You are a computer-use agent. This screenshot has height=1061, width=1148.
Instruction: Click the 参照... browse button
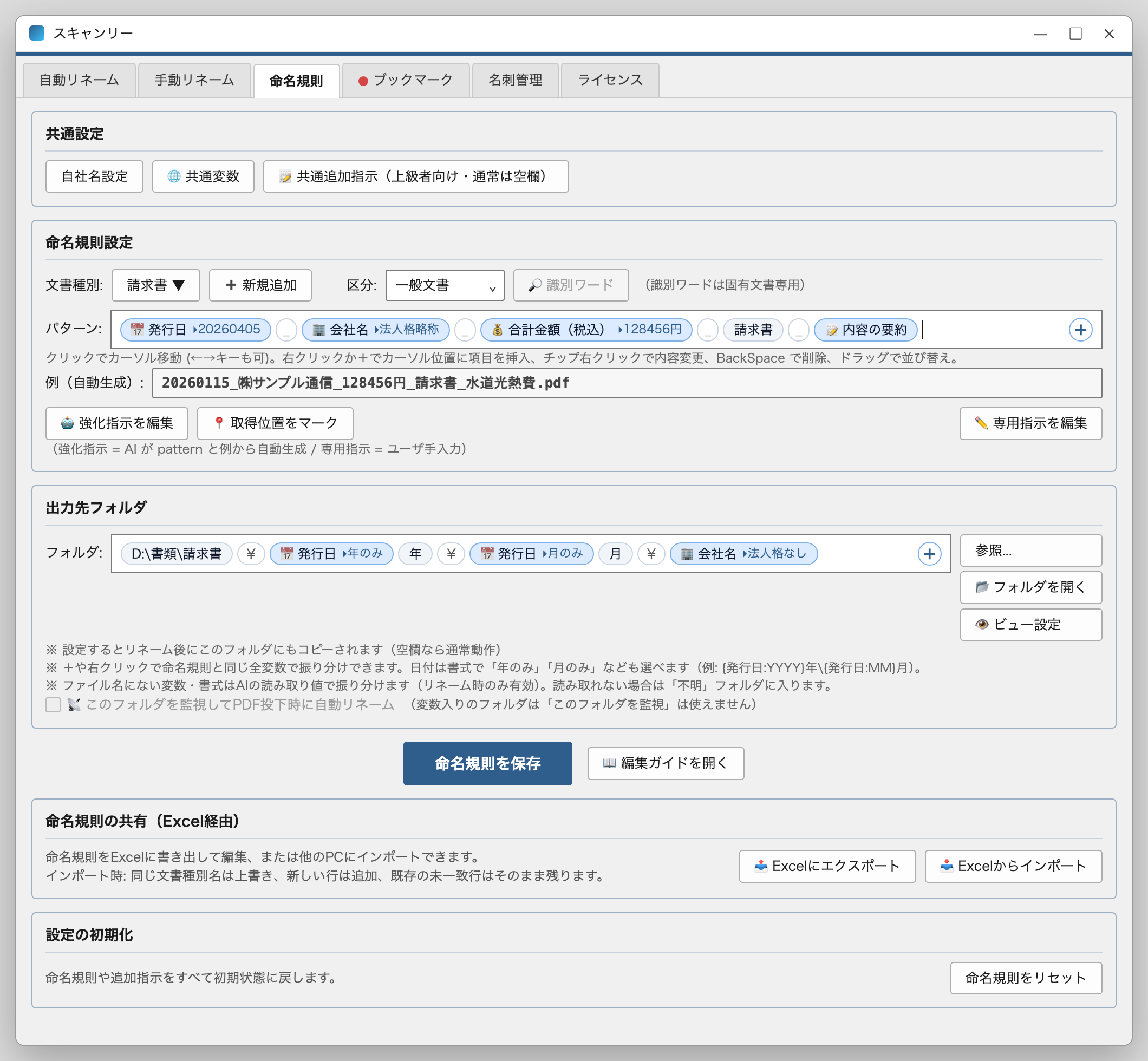[1031, 551]
